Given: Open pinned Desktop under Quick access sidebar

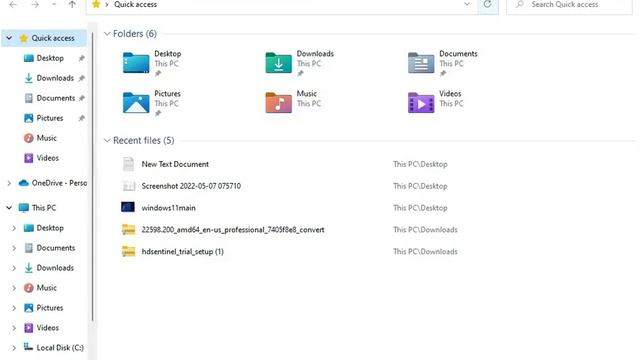Looking at the screenshot, I should pos(50,58).
